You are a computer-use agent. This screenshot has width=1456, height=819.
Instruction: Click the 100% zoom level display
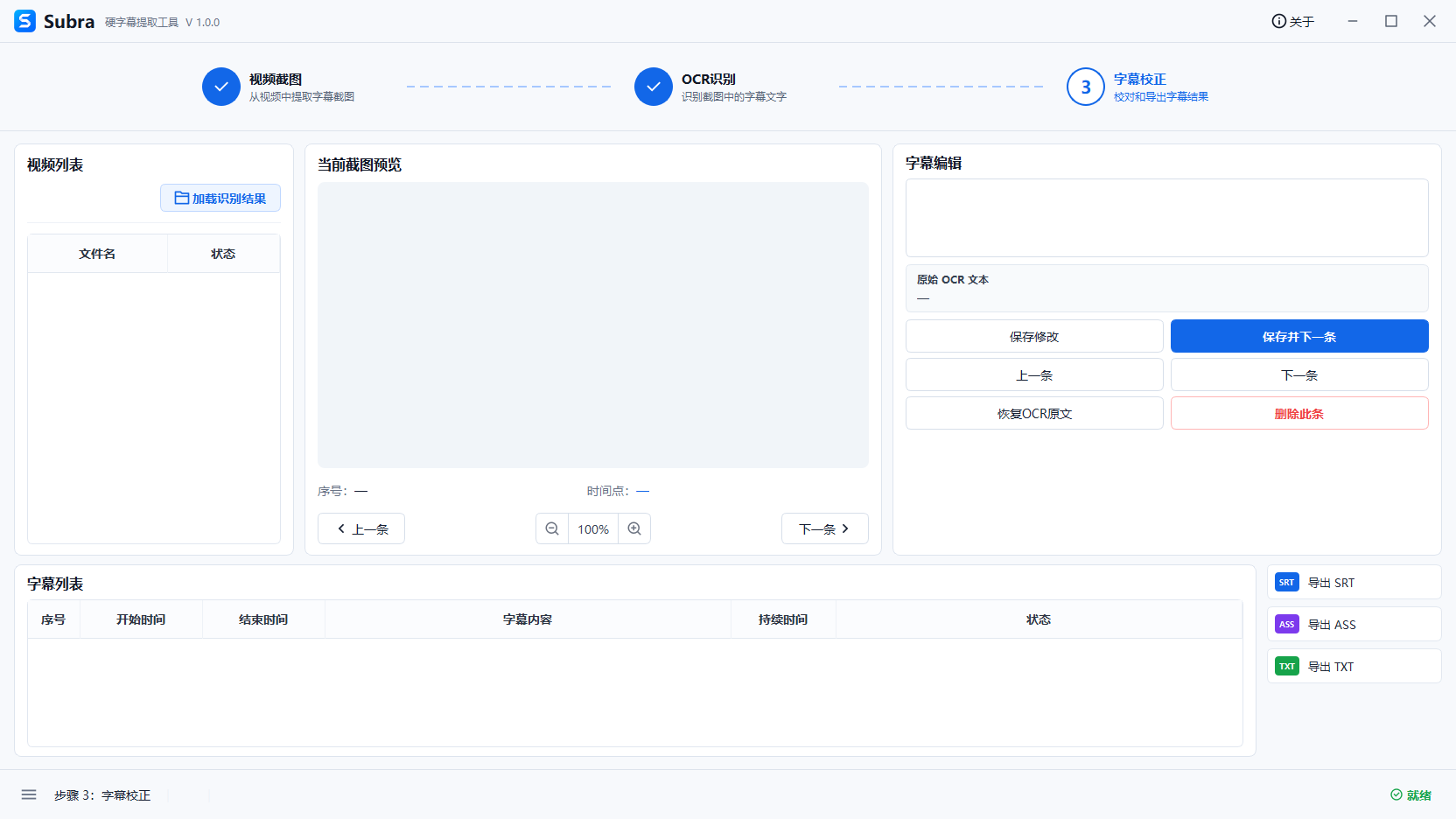point(593,528)
